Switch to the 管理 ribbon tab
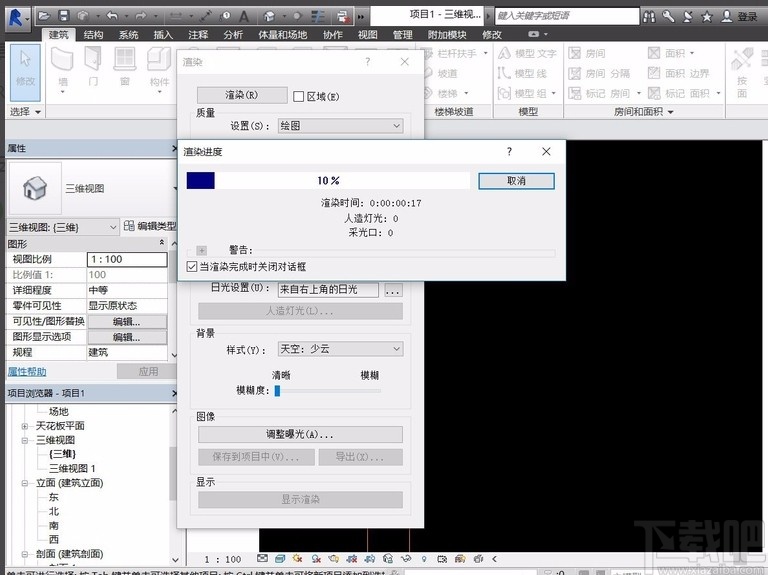This screenshot has width=768, height=575. (x=402, y=35)
